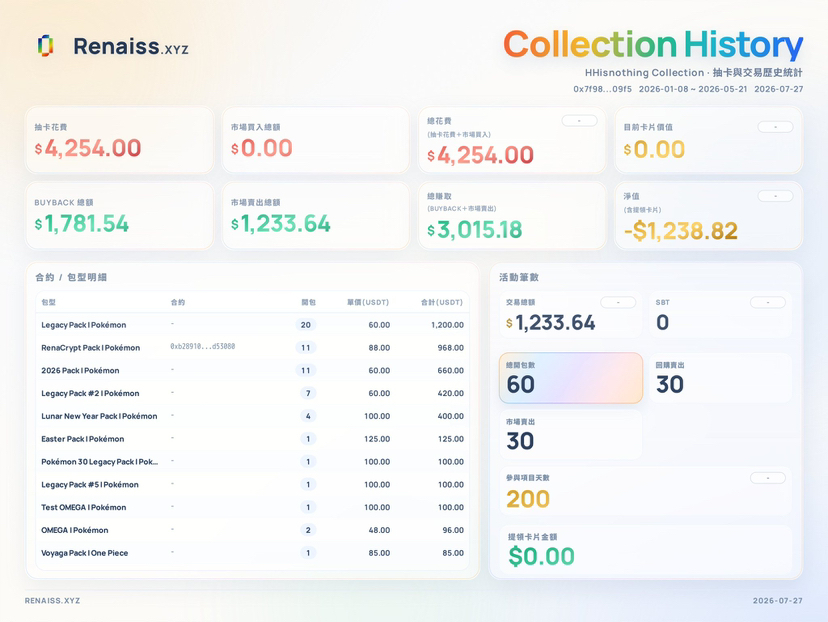Click the 合計(USDT) column header
The image size is (828, 622).
tap(442, 303)
